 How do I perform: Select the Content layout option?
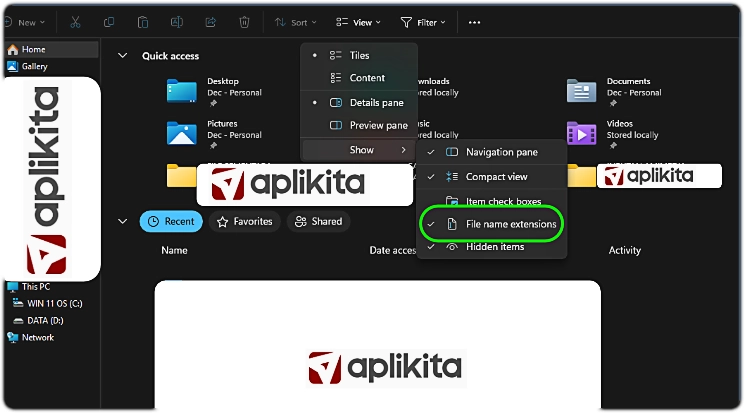[359, 78]
